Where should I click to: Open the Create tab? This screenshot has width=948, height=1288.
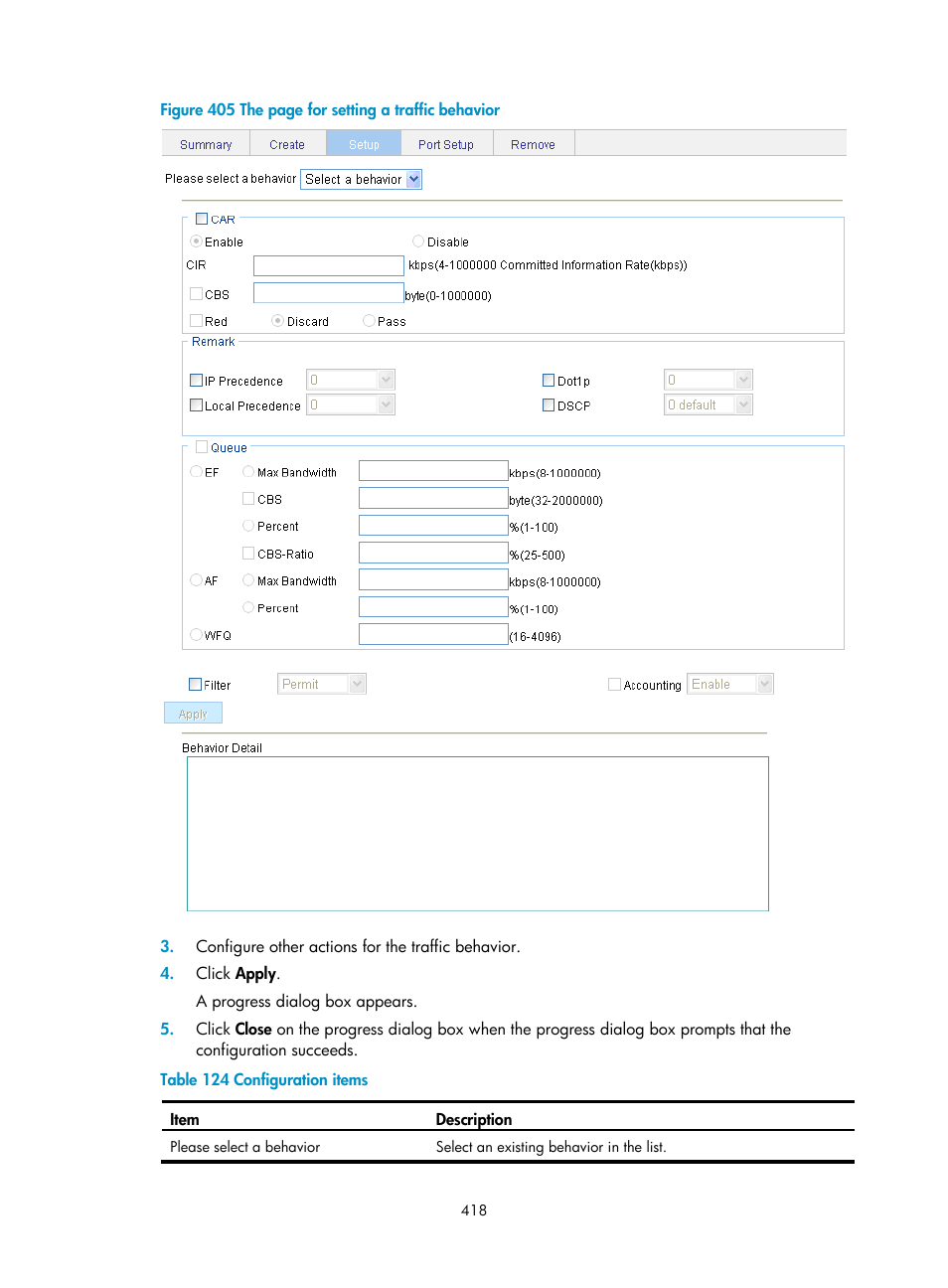tap(287, 144)
